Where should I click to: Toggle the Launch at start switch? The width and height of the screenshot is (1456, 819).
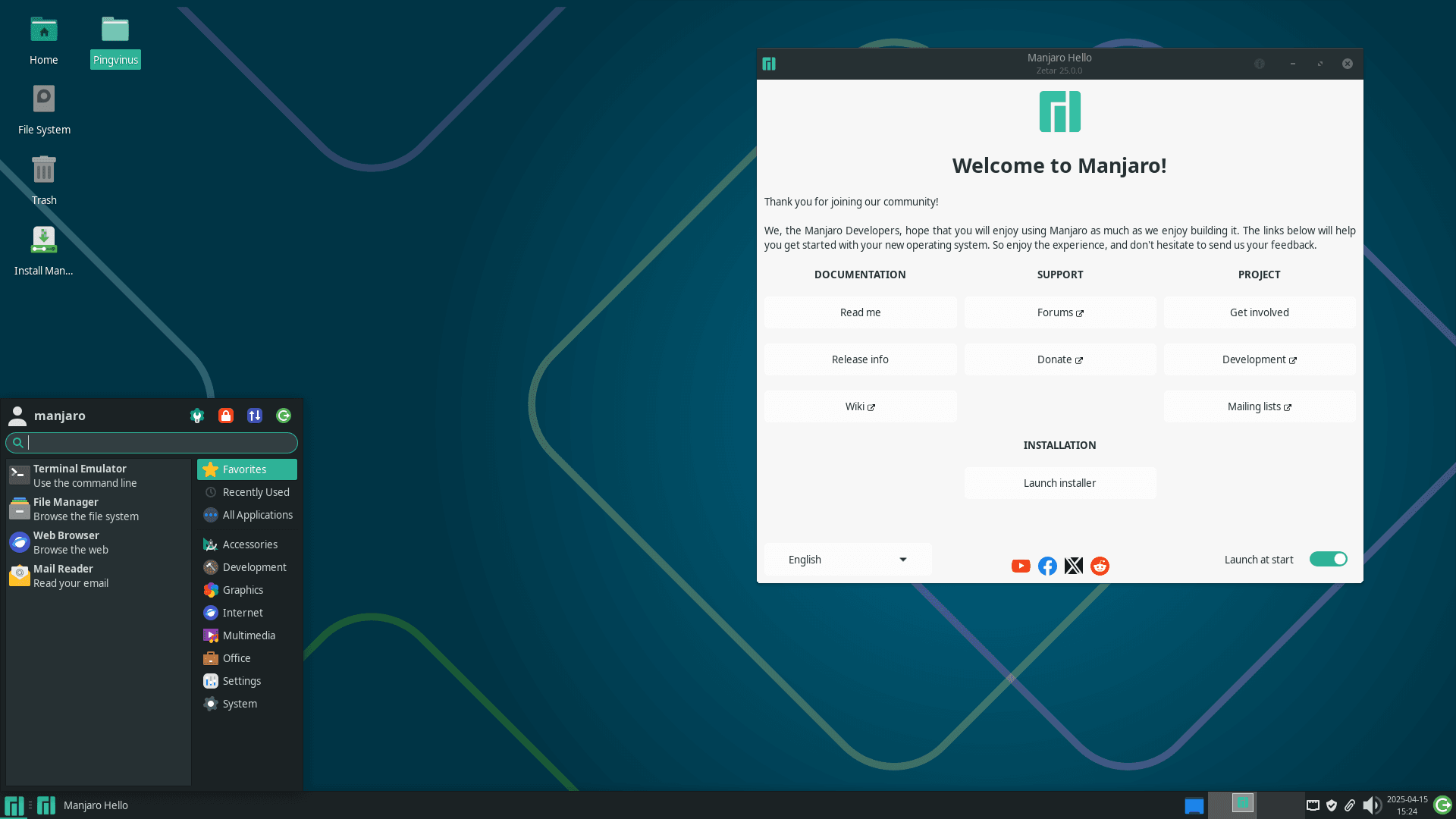tap(1329, 559)
